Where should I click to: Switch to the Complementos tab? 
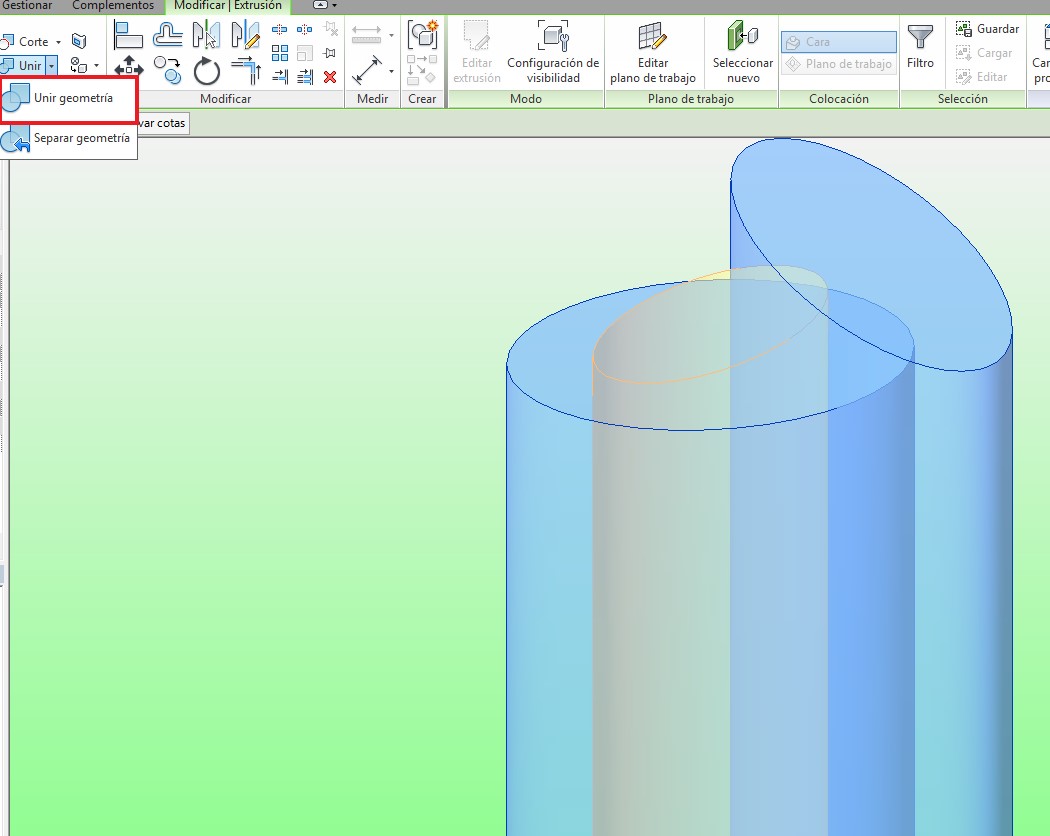(113, 6)
